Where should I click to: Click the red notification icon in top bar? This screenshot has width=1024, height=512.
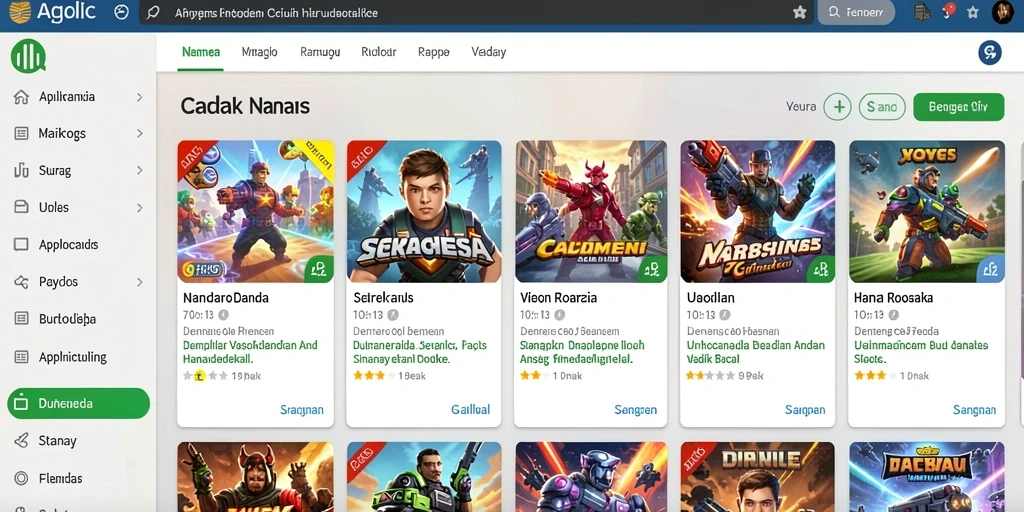[x=949, y=10]
